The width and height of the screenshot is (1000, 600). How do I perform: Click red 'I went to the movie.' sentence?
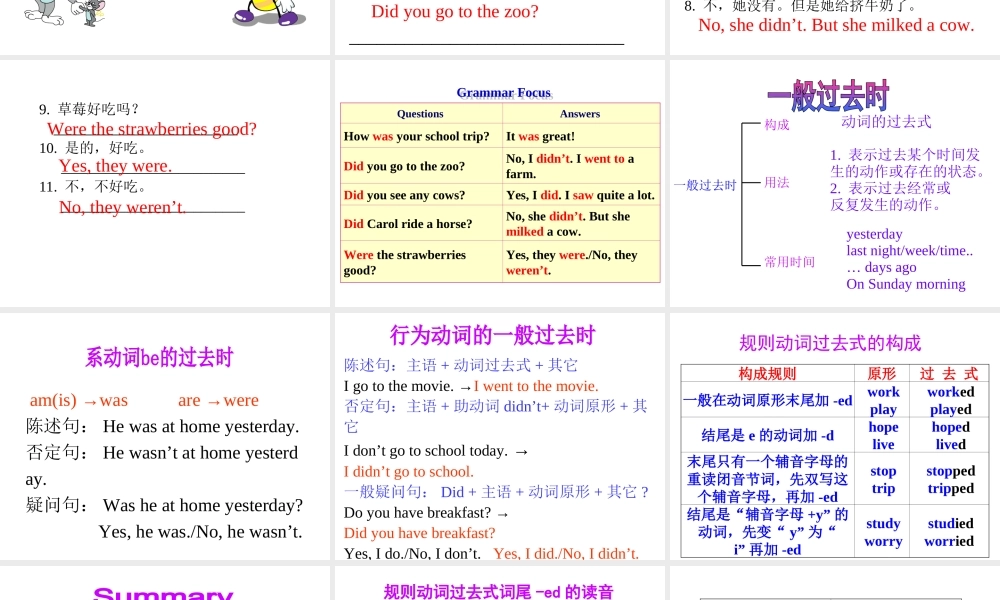click(x=536, y=386)
